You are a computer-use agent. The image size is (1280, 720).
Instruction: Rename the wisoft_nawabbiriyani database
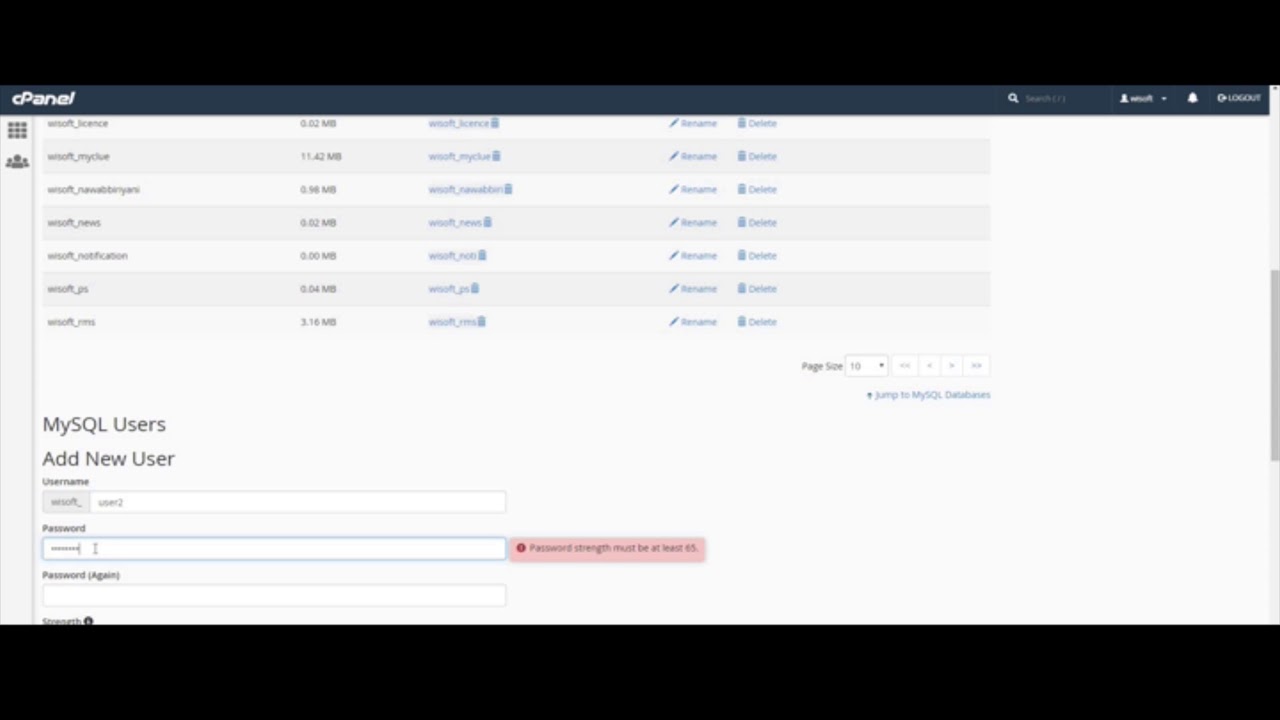[x=693, y=189]
